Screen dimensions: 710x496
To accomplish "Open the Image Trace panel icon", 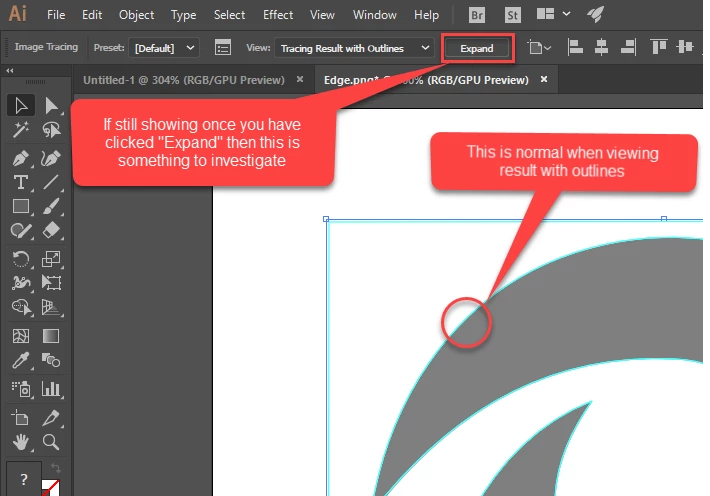I will (223, 48).
